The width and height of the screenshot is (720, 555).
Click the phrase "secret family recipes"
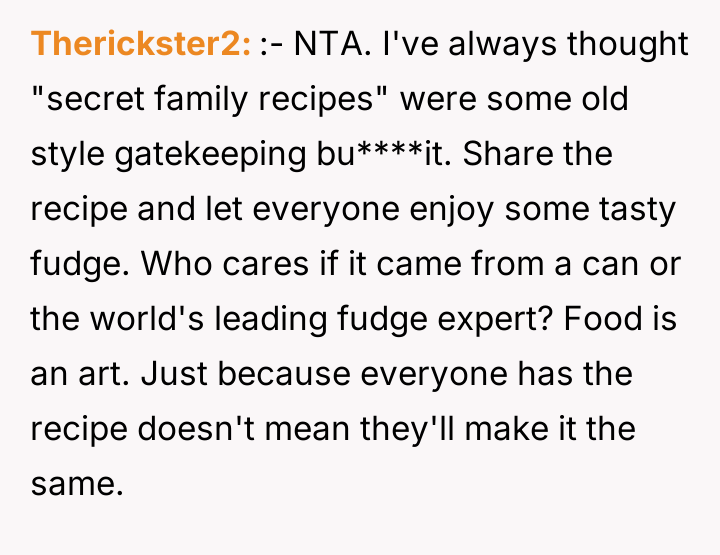[x=211, y=99]
